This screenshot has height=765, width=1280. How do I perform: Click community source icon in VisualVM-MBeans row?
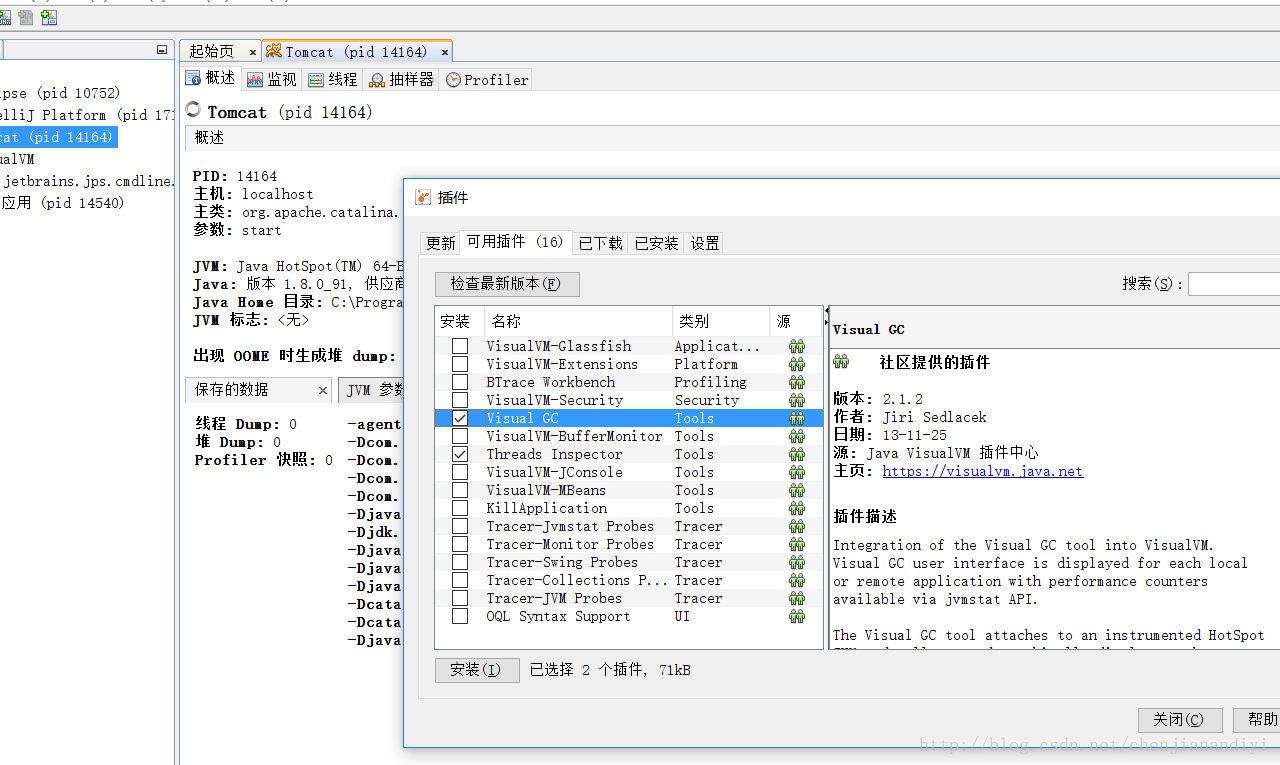coord(796,490)
